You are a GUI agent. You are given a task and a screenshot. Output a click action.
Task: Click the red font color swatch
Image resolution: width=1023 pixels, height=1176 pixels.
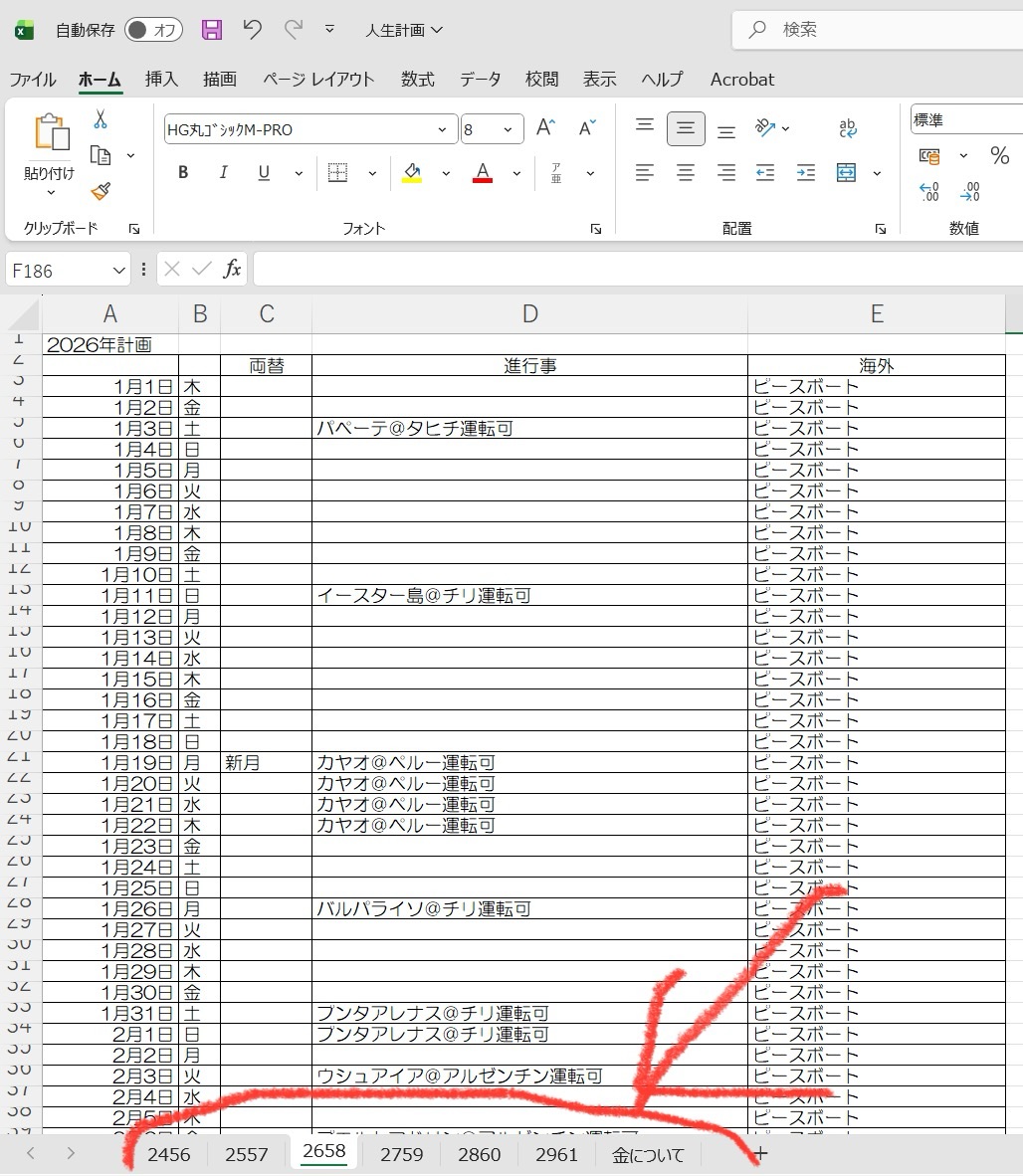pos(483,173)
